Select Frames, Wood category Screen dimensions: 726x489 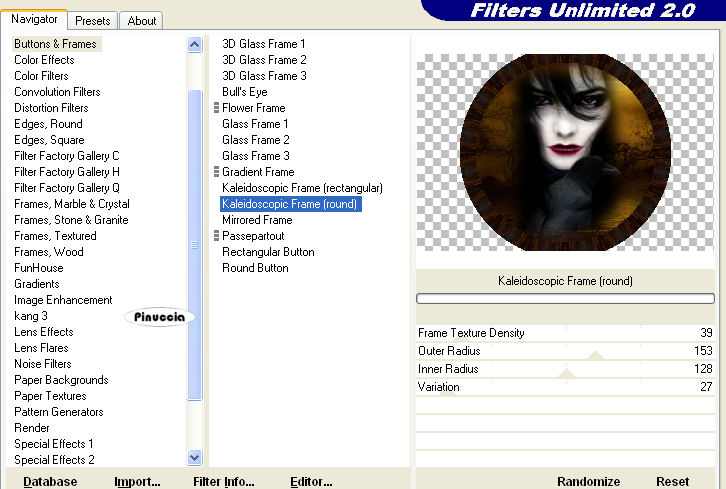point(49,252)
